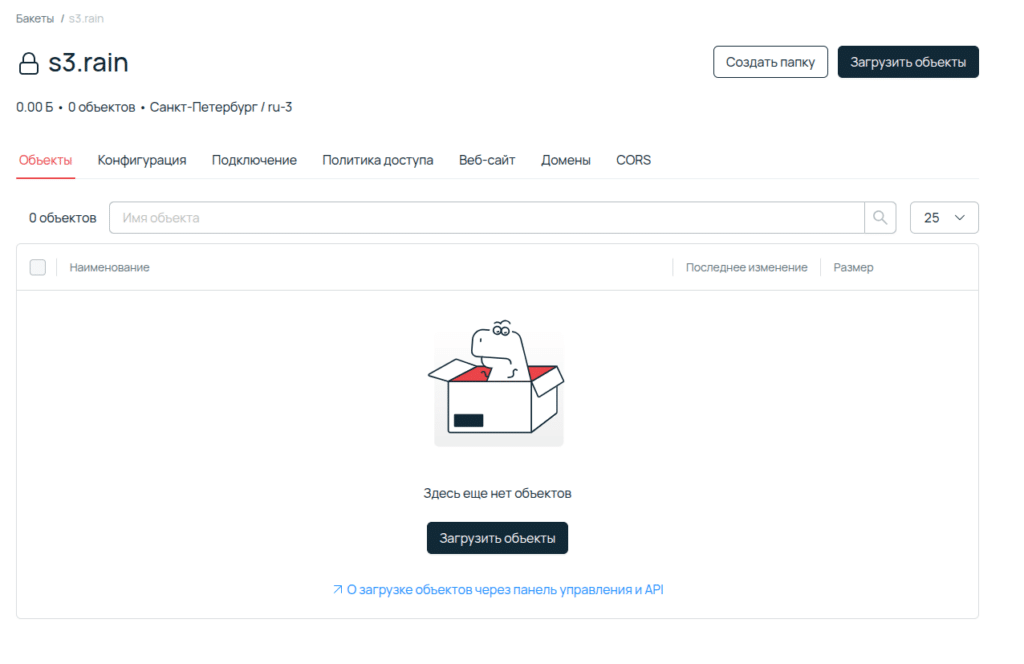Click top-right Загрузить объекты button
The image size is (1024, 664).
(907, 62)
